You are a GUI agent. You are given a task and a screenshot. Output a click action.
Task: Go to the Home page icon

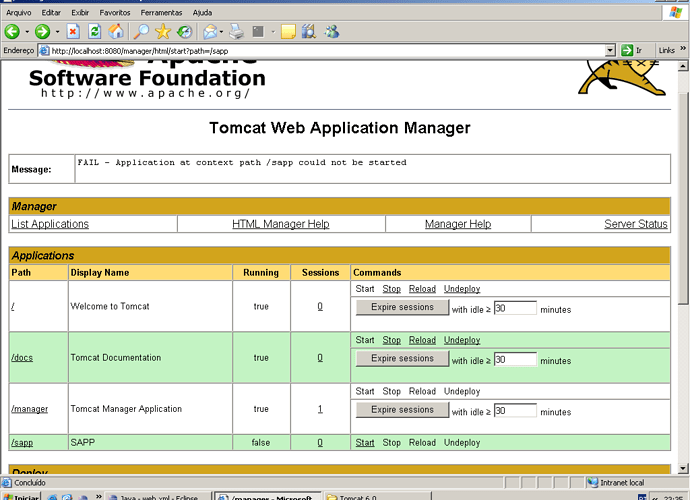click(x=116, y=31)
